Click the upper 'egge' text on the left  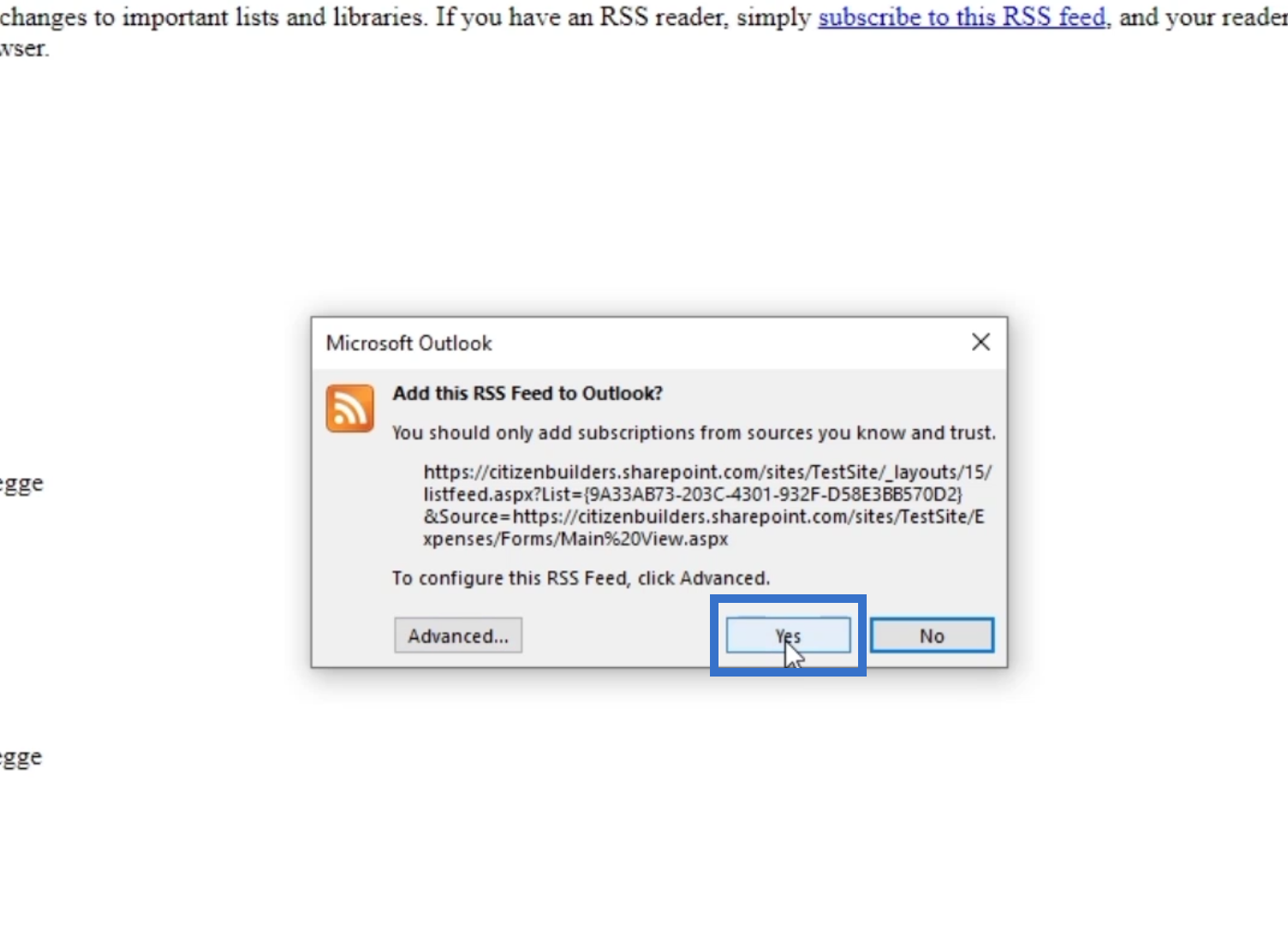21,485
